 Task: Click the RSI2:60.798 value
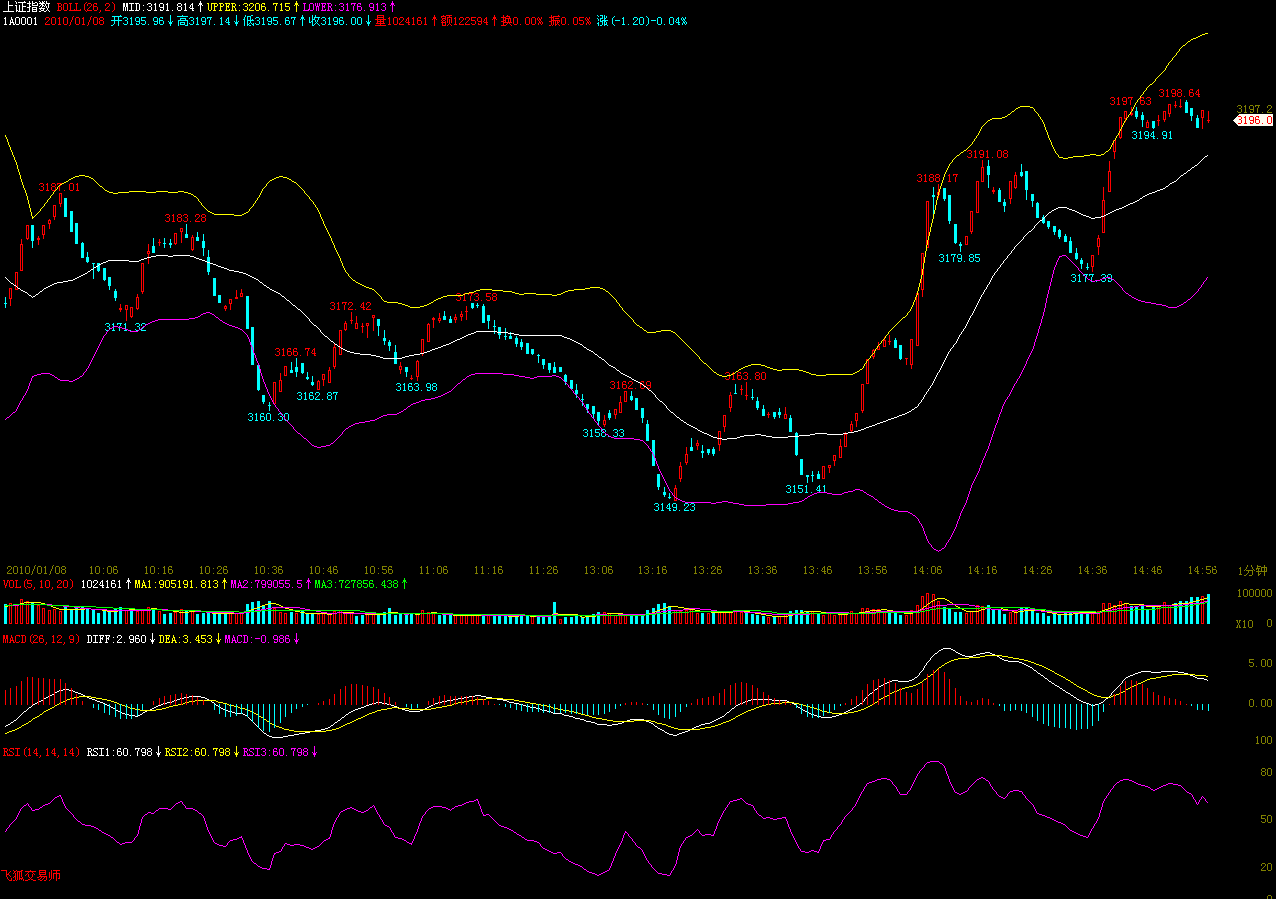(197, 751)
